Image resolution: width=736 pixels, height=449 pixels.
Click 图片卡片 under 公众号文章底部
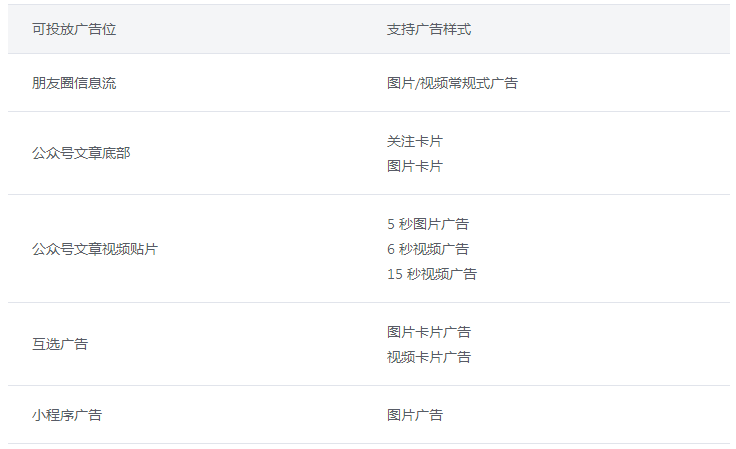[415, 166]
